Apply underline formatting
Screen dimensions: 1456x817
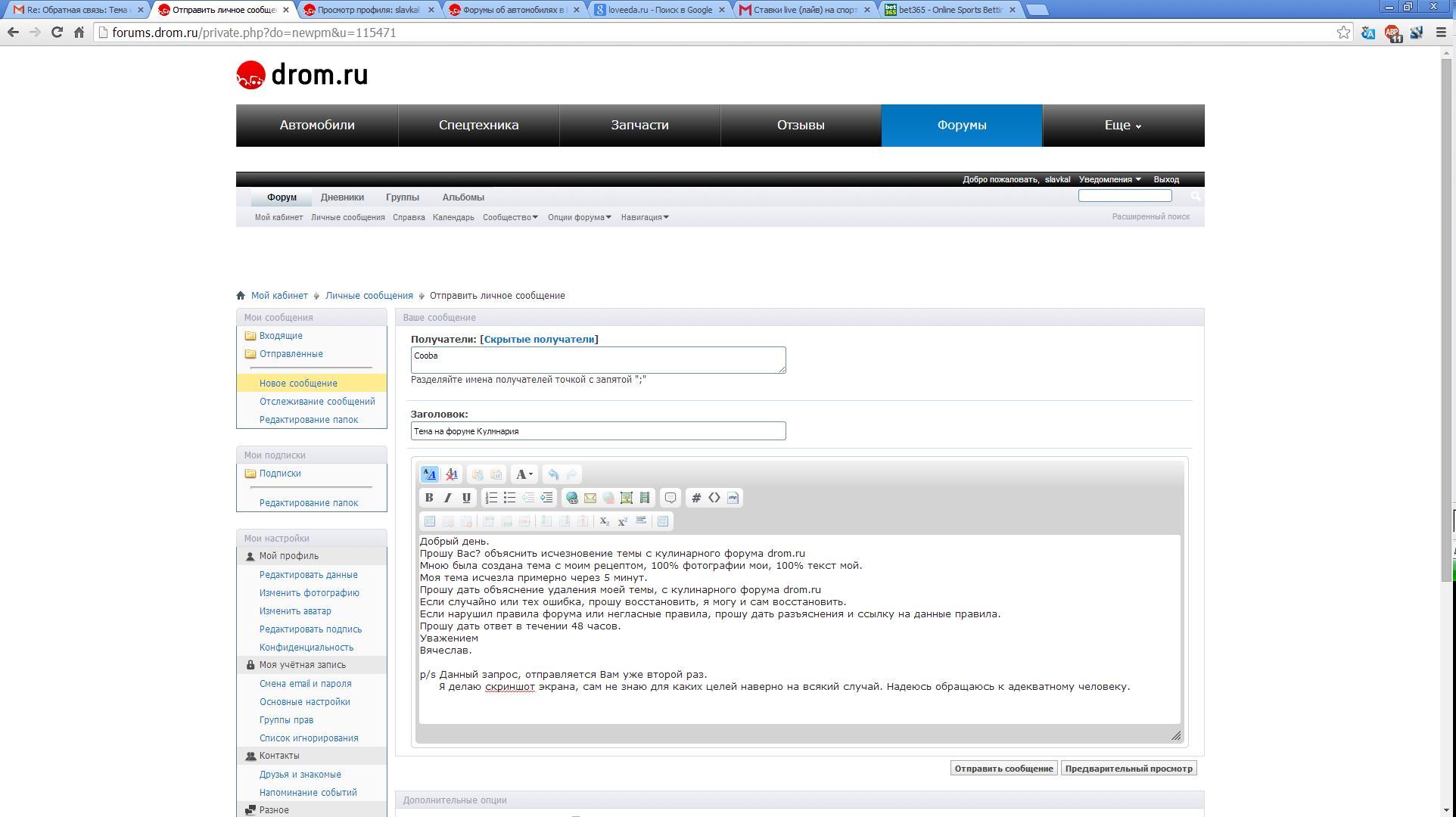point(466,498)
